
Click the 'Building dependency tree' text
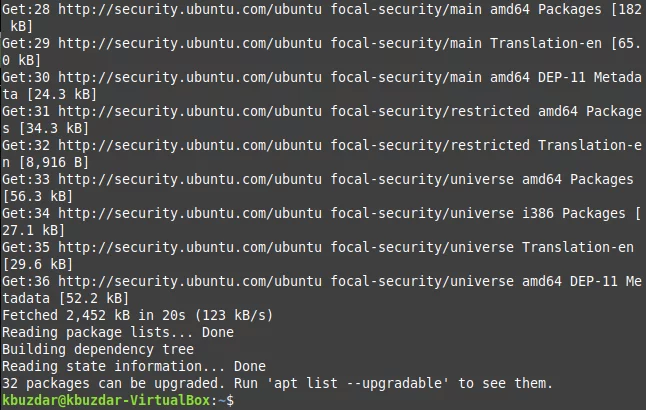(98, 349)
